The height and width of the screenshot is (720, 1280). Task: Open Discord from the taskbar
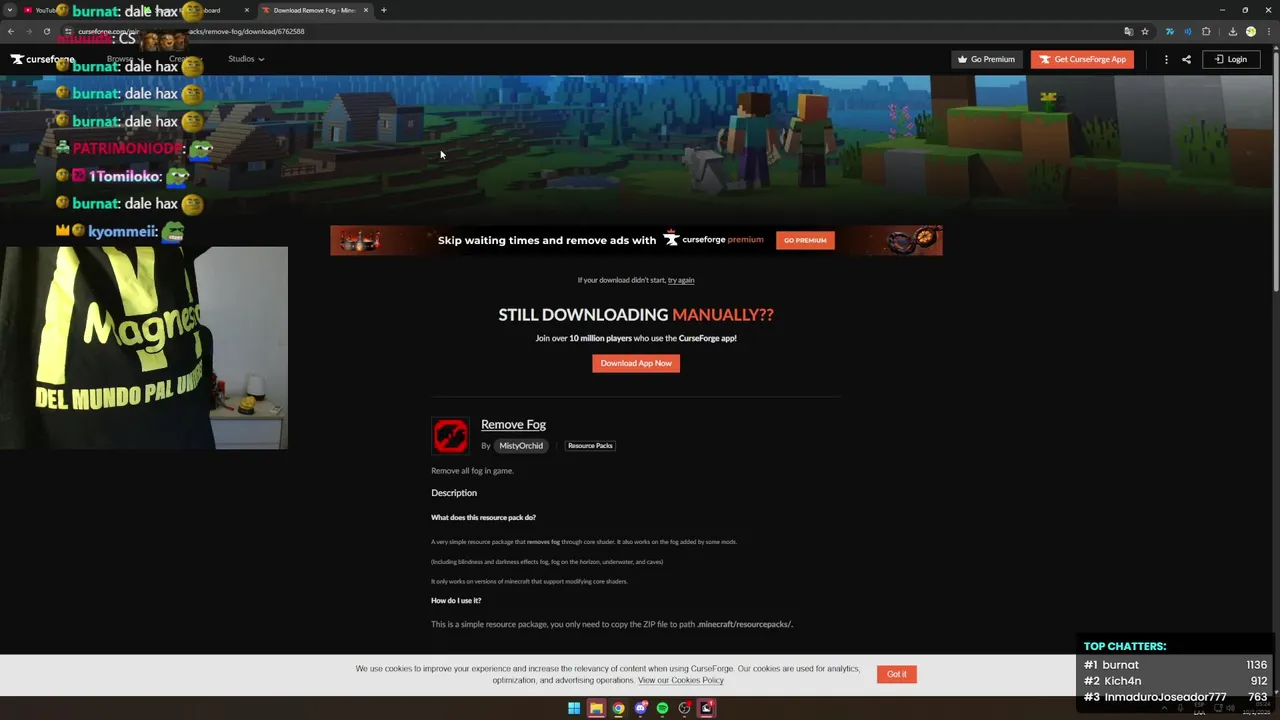pos(641,708)
